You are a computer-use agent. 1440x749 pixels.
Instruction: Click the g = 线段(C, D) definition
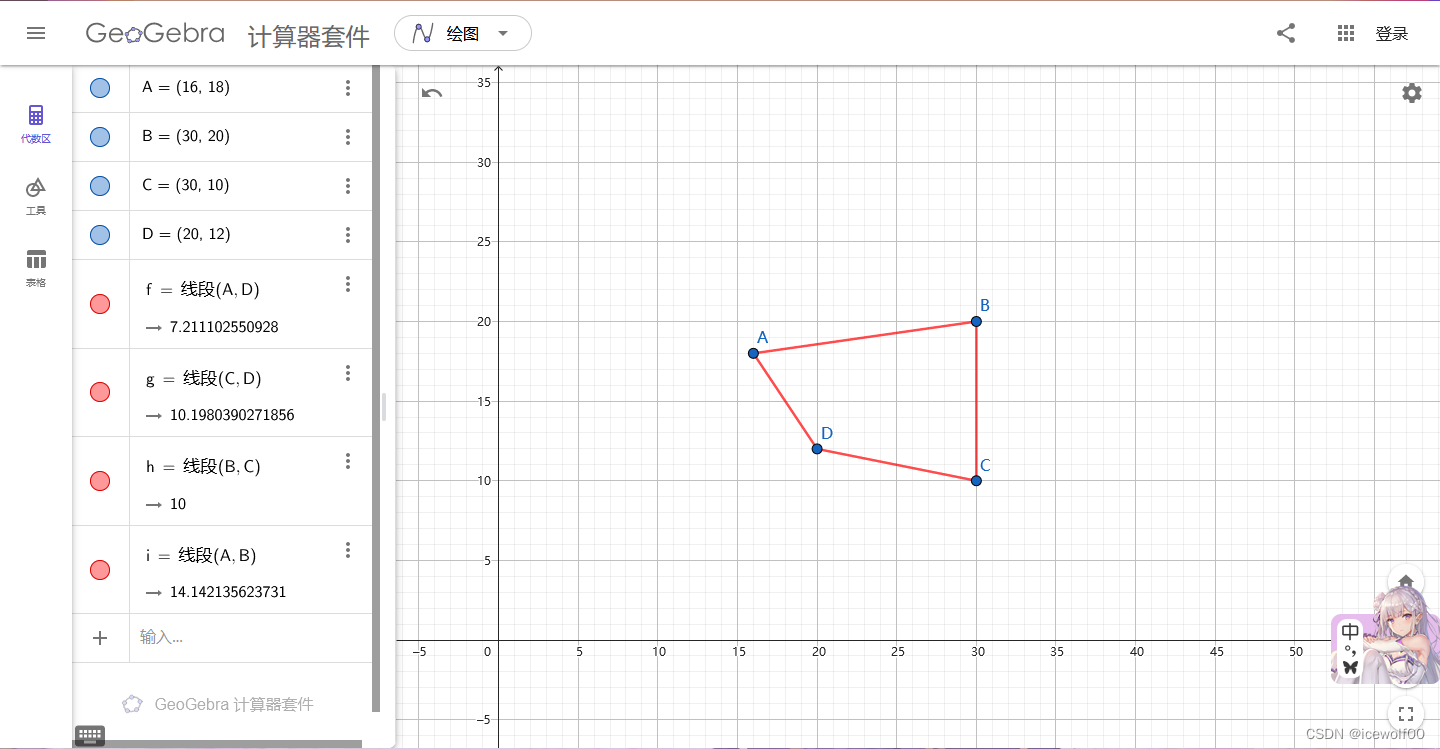203,379
